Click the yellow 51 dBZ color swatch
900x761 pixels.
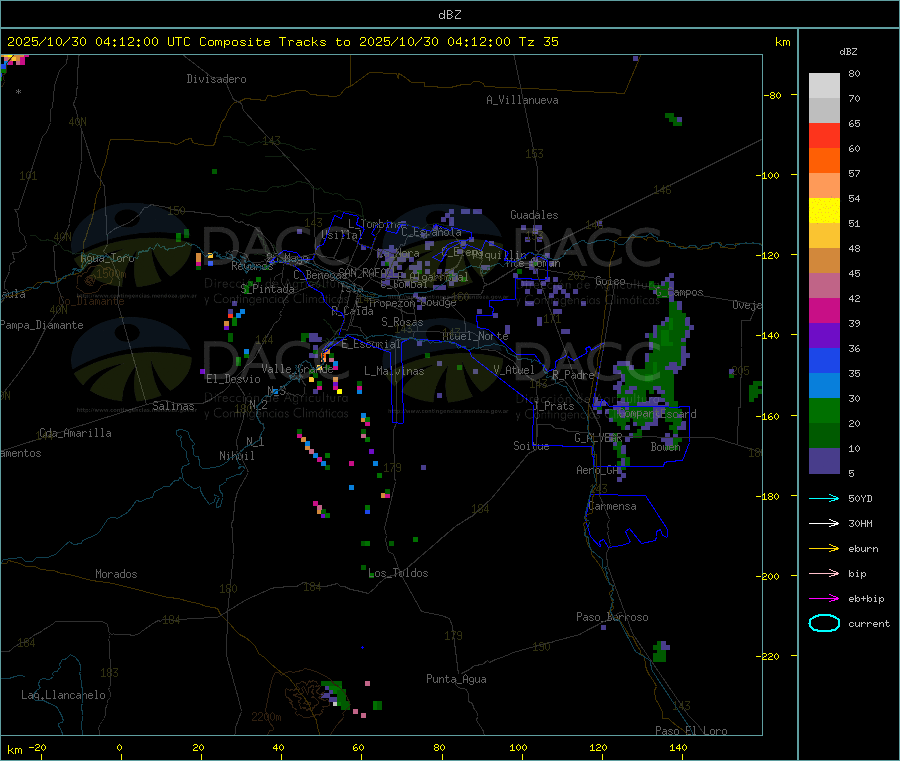click(824, 211)
